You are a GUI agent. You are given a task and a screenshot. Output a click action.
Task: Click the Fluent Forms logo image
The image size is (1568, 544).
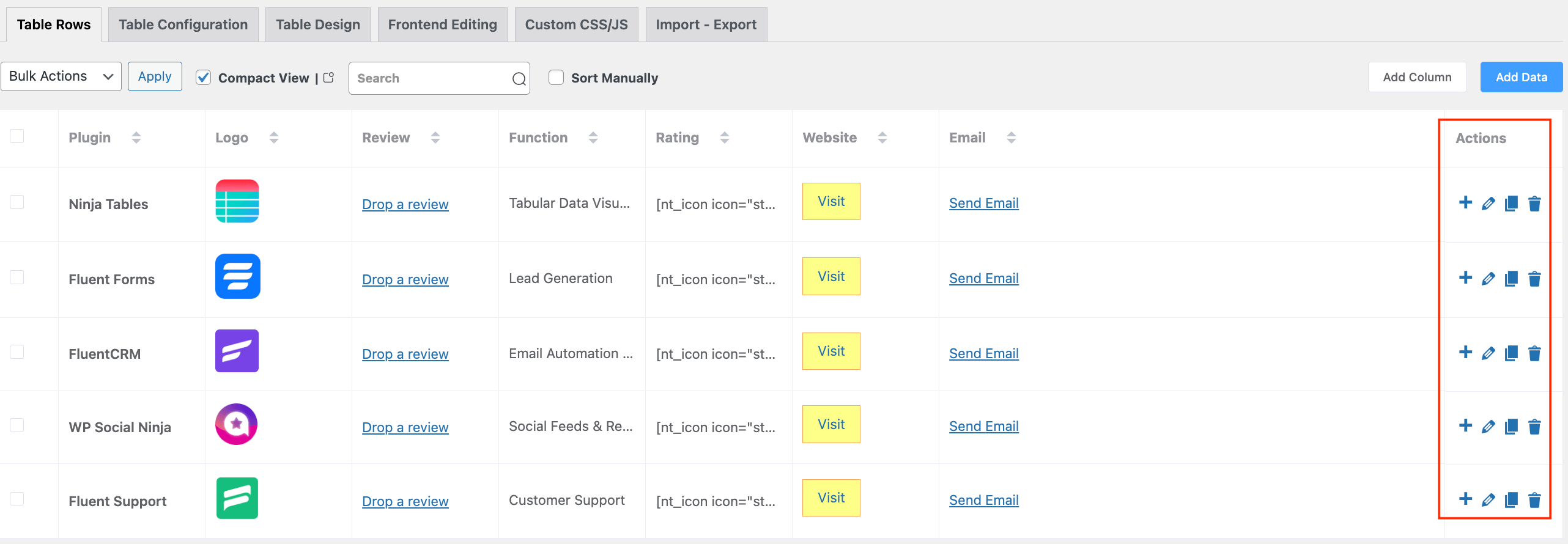pyautogui.click(x=237, y=276)
